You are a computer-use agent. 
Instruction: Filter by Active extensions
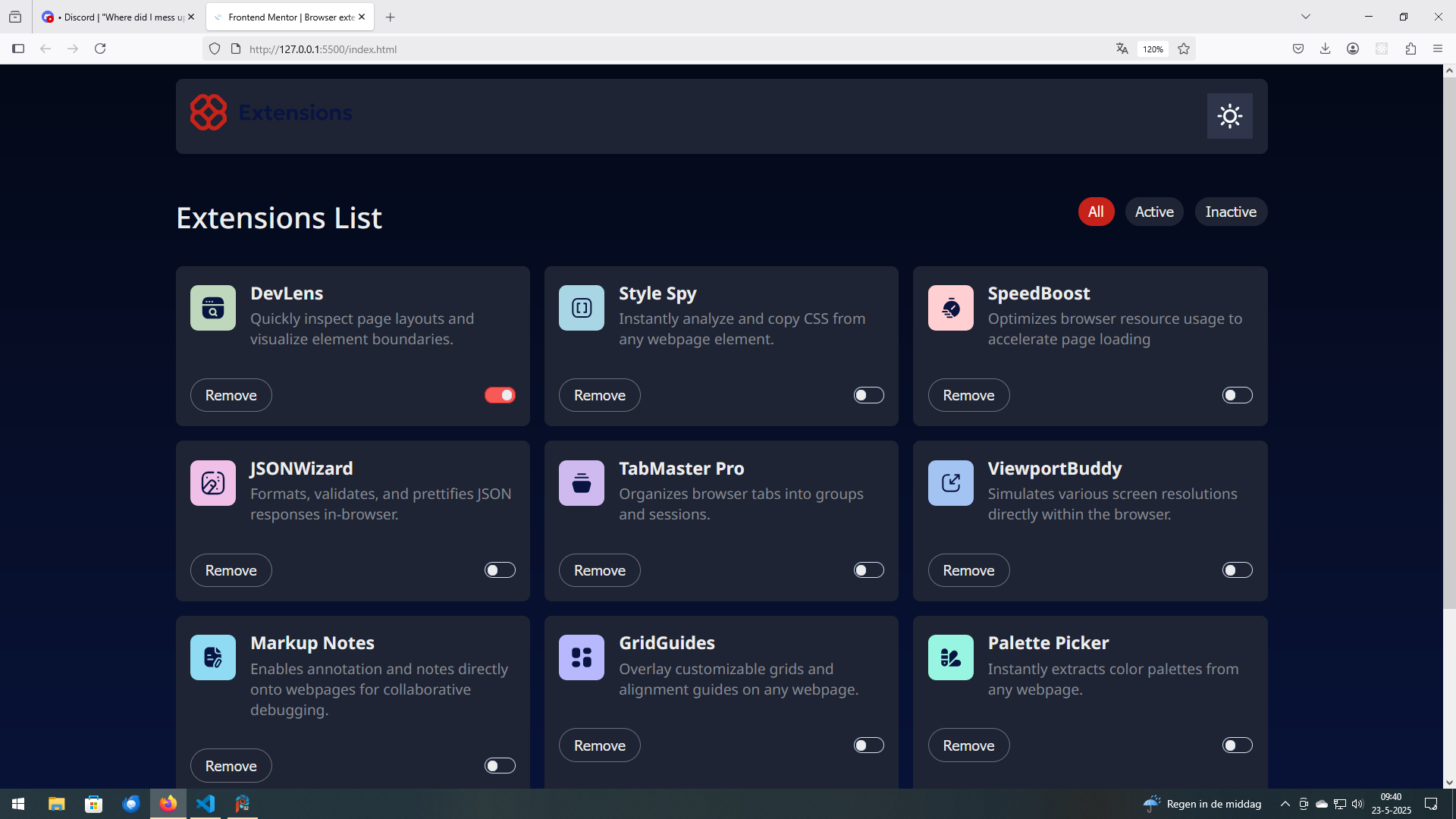pos(1153,212)
